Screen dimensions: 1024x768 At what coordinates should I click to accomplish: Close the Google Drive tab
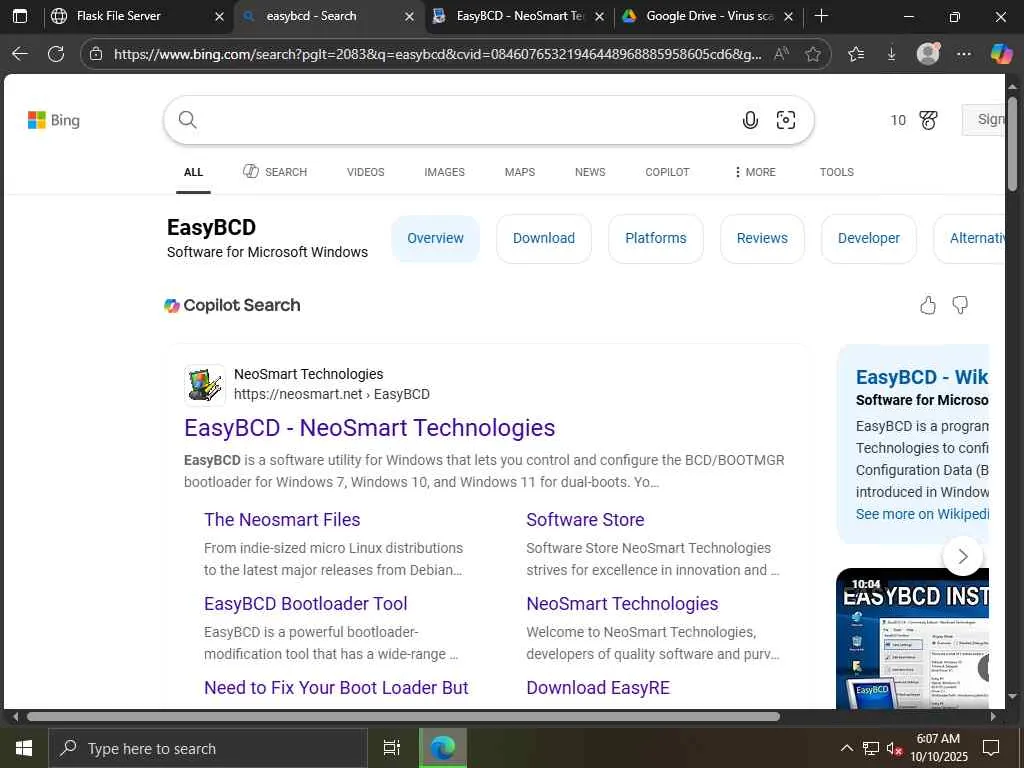click(x=788, y=17)
